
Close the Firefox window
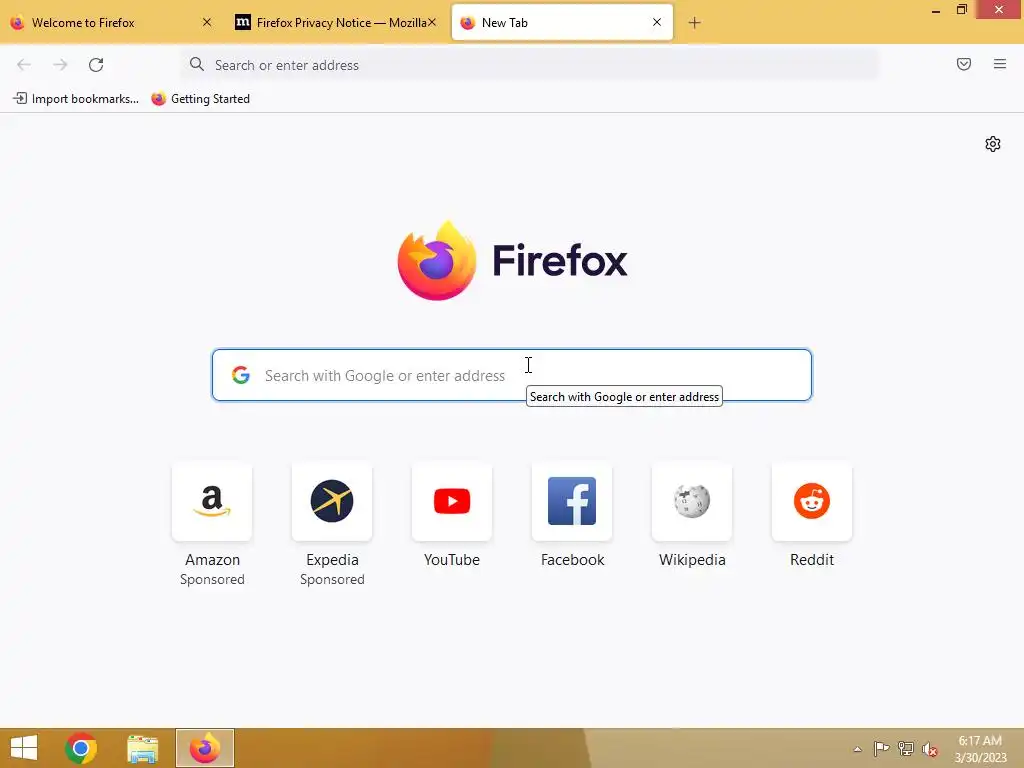click(x=999, y=9)
